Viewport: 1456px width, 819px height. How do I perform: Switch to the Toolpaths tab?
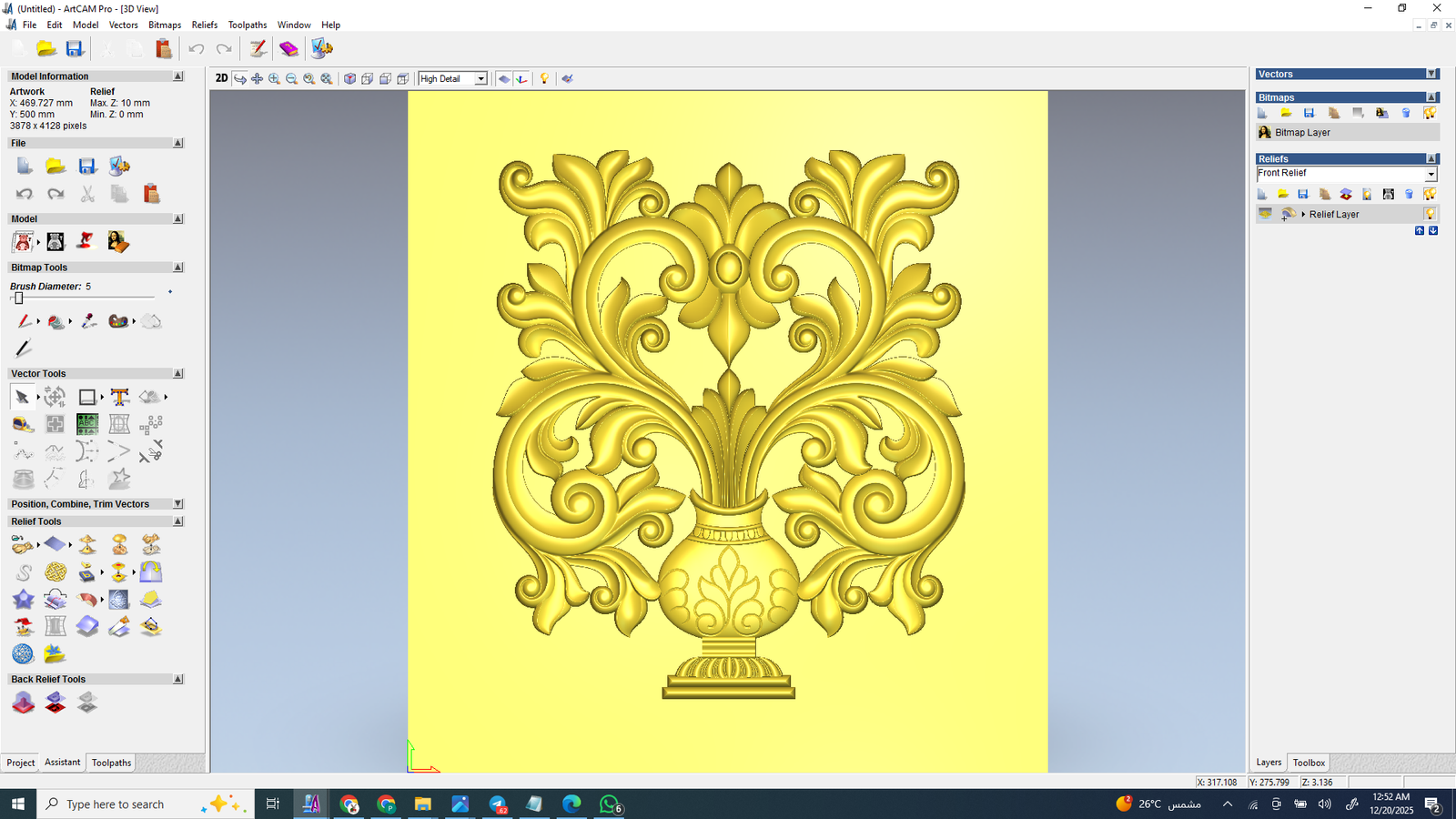coord(111,763)
